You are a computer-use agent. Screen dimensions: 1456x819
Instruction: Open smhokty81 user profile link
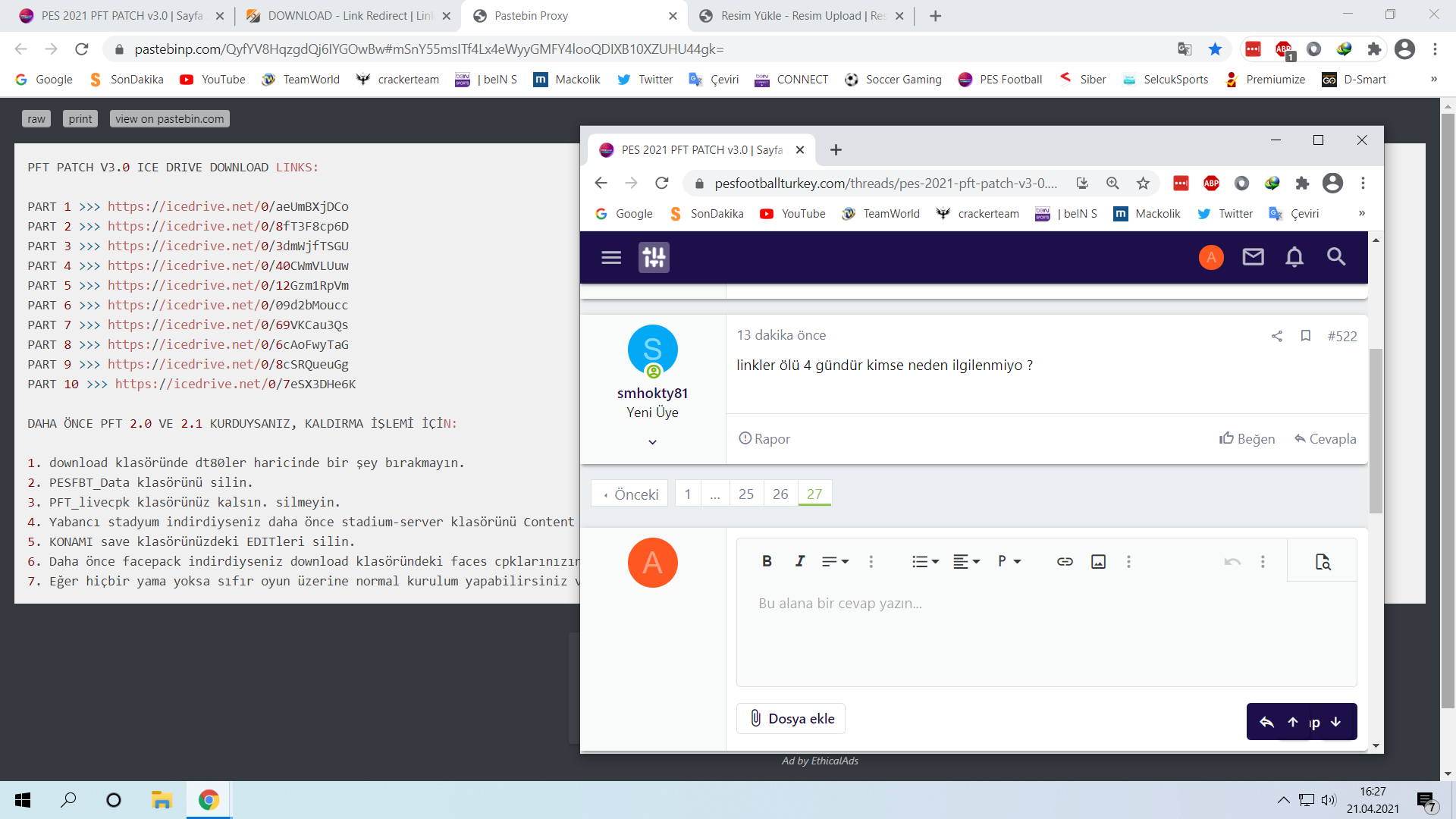[x=652, y=393]
